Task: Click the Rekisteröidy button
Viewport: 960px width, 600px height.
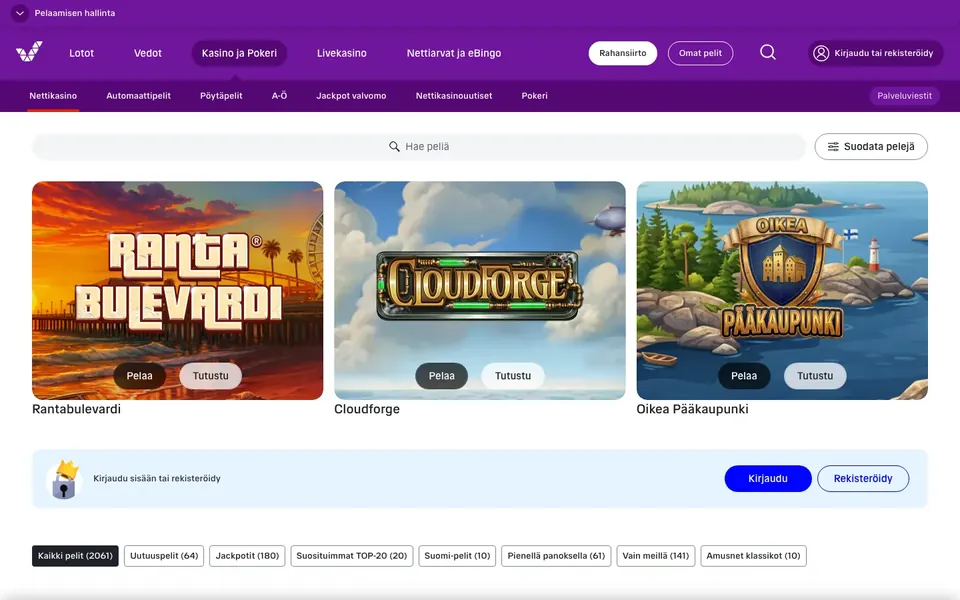Action: coord(863,479)
